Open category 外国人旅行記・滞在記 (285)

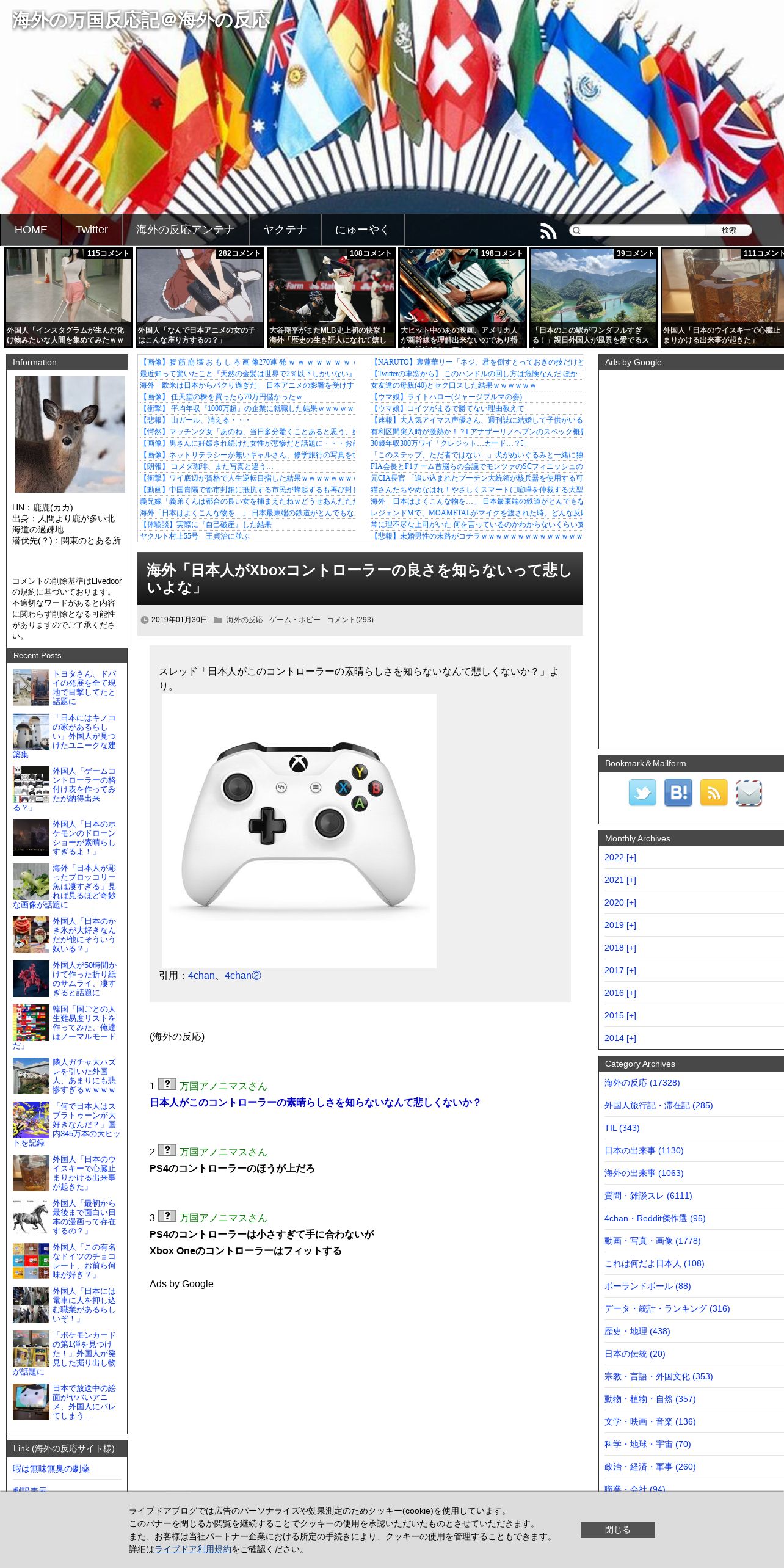click(x=658, y=1105)
